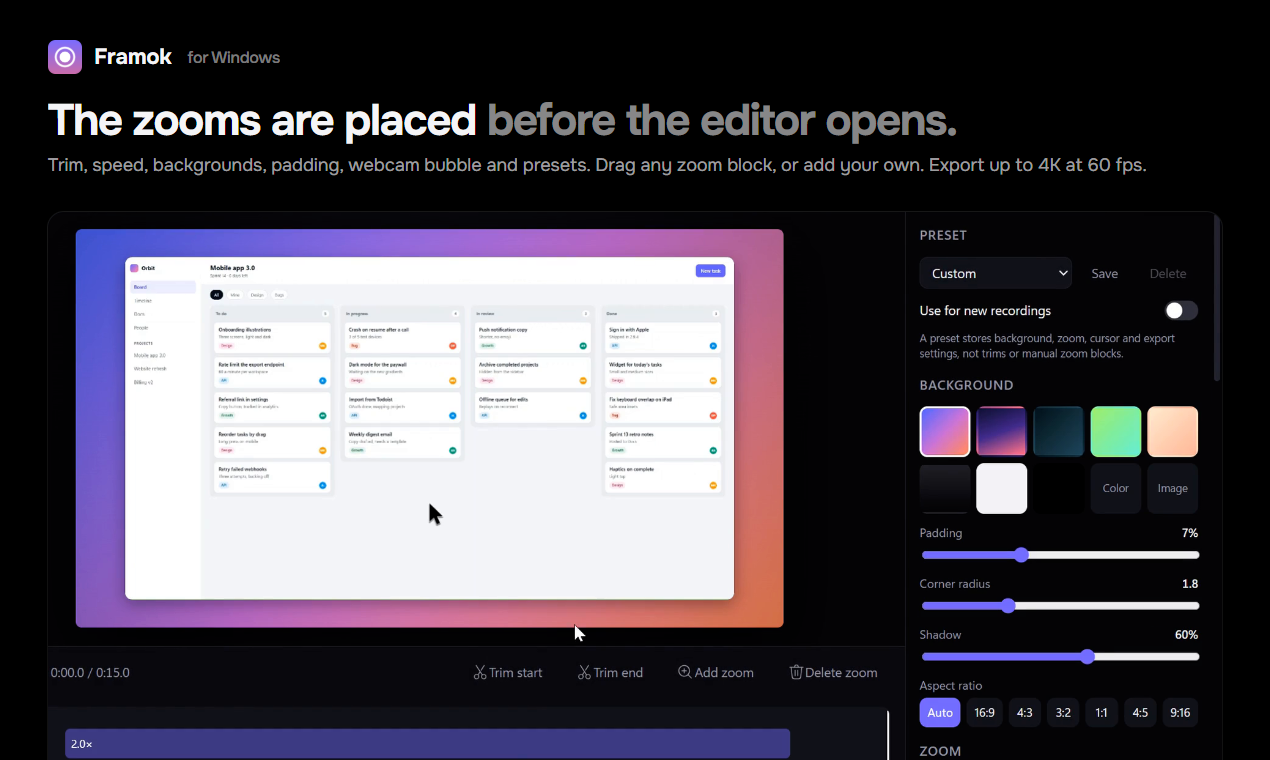
Task: Select the 9:16 aspect ratio
Action: pyautogui.click(x=1180, y=712)
